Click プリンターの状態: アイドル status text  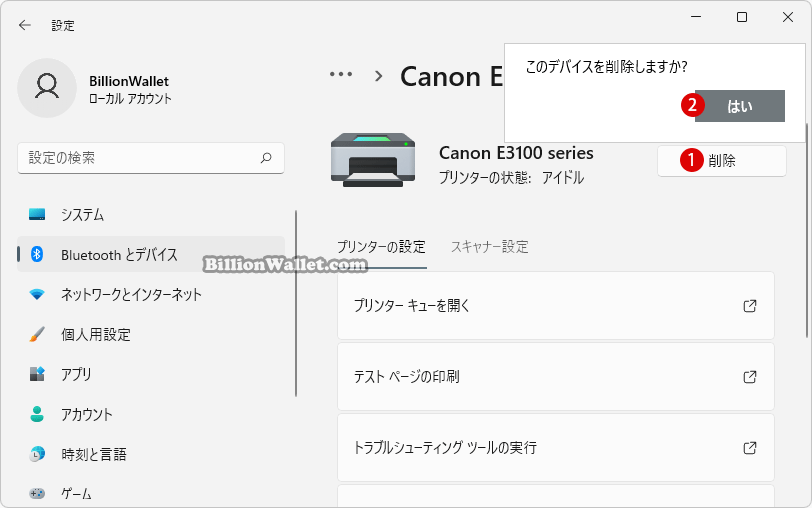tap(512, 178)
